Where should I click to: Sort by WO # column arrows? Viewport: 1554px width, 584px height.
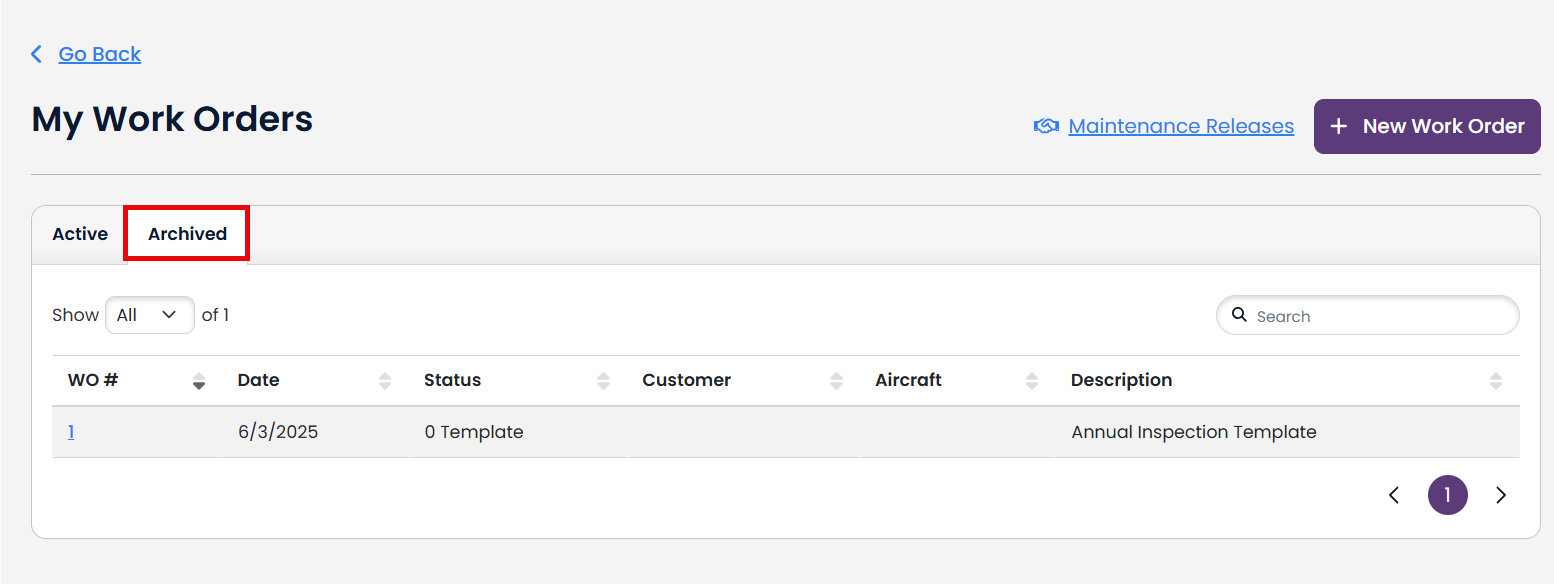pyautogui.click(x=199, y=380)
